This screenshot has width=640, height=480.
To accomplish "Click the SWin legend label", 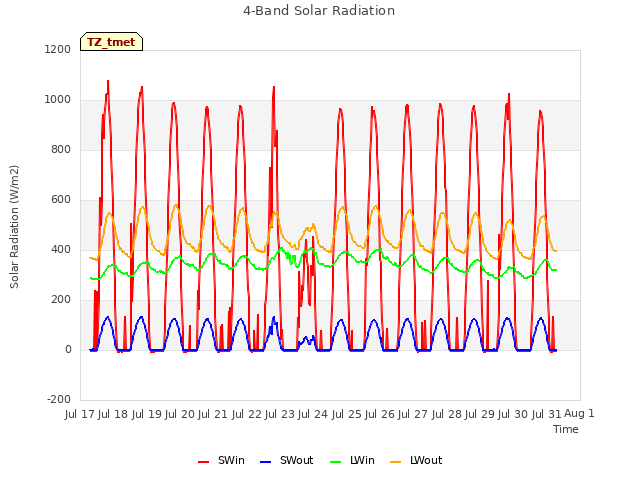I will coord(231,460).
